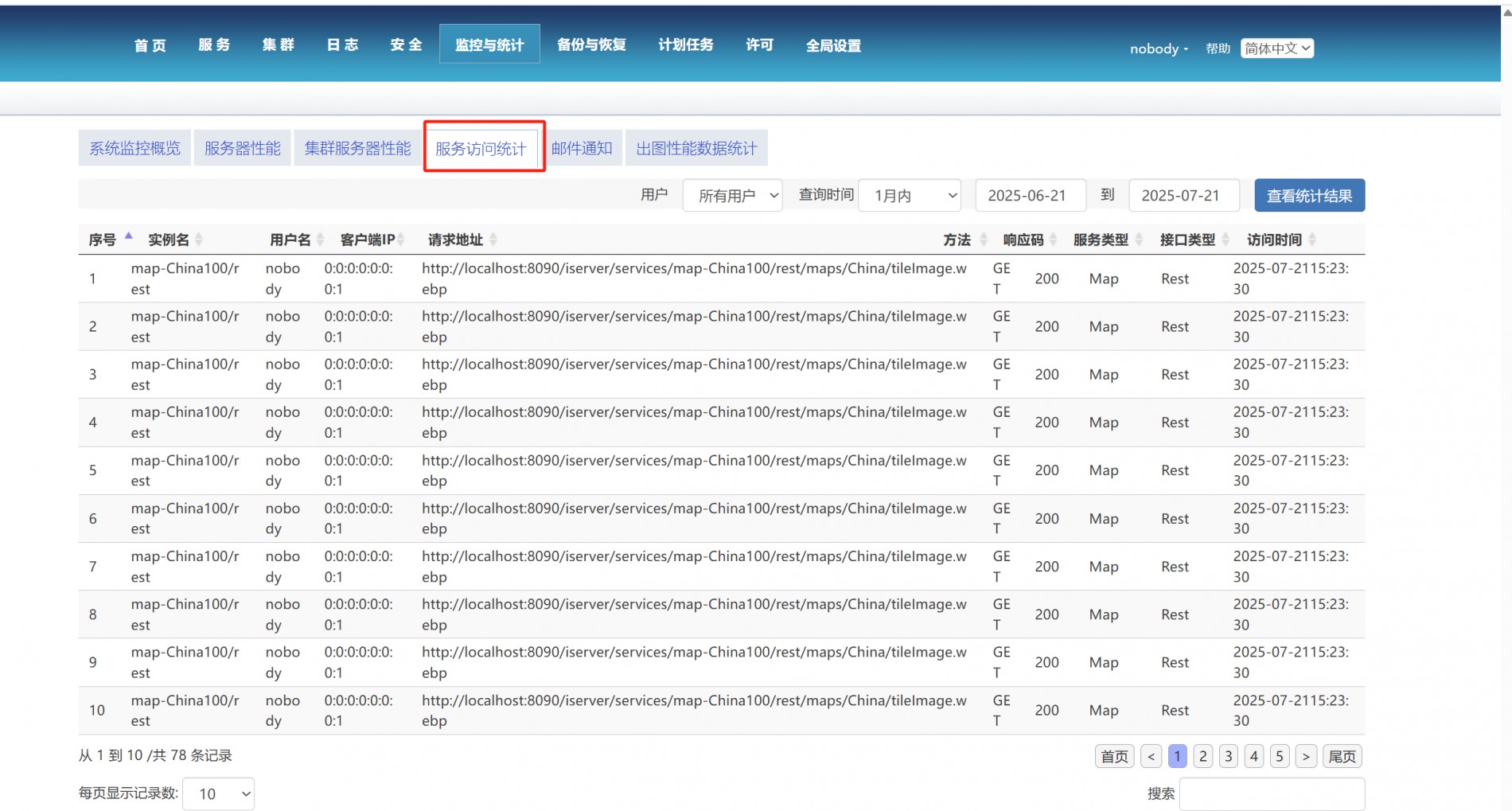This screenshot has height=811, width=1512.
Task: Sort by the 接口类型 column icon
Action: (1226, 240)
